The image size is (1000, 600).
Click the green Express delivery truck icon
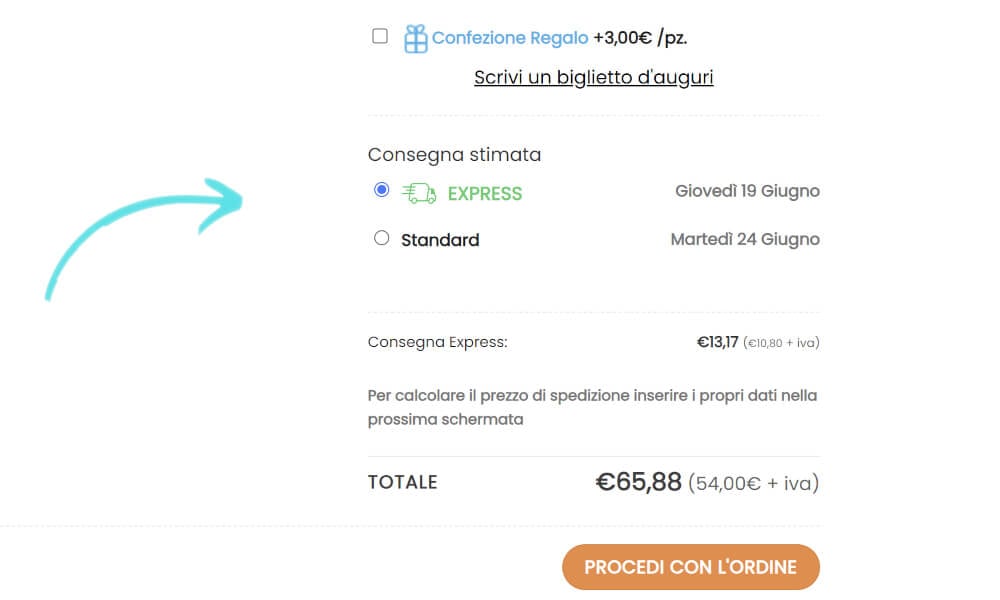pyautogui.click(x=418, y=192)
